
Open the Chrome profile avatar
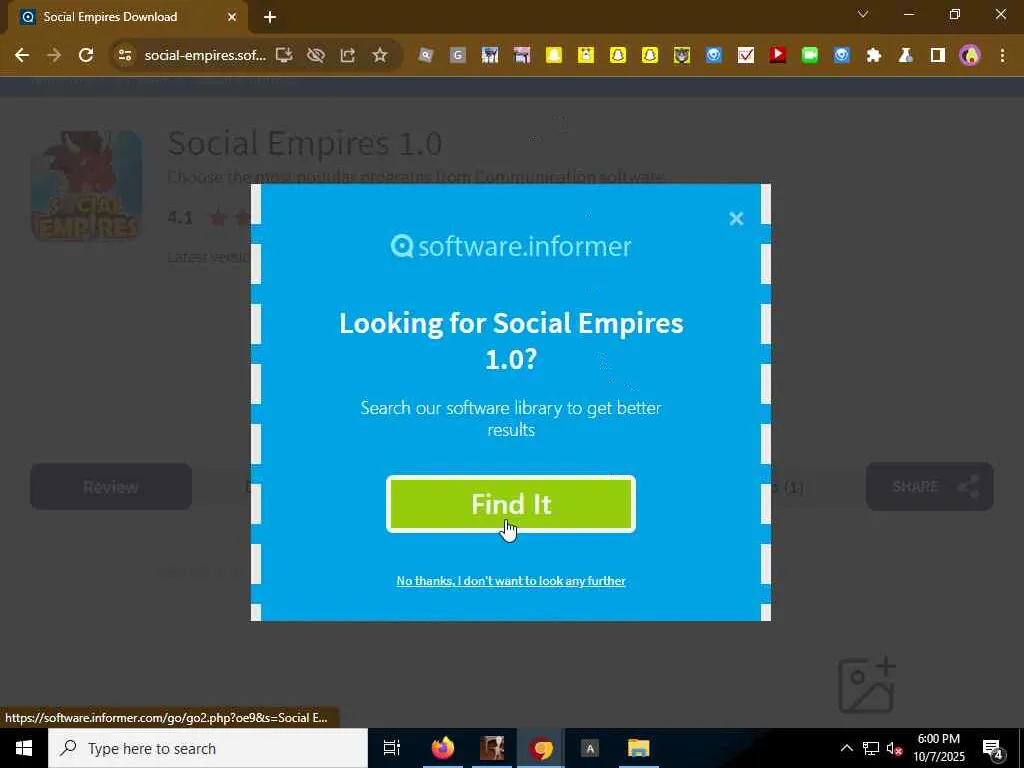pos(970,56)
